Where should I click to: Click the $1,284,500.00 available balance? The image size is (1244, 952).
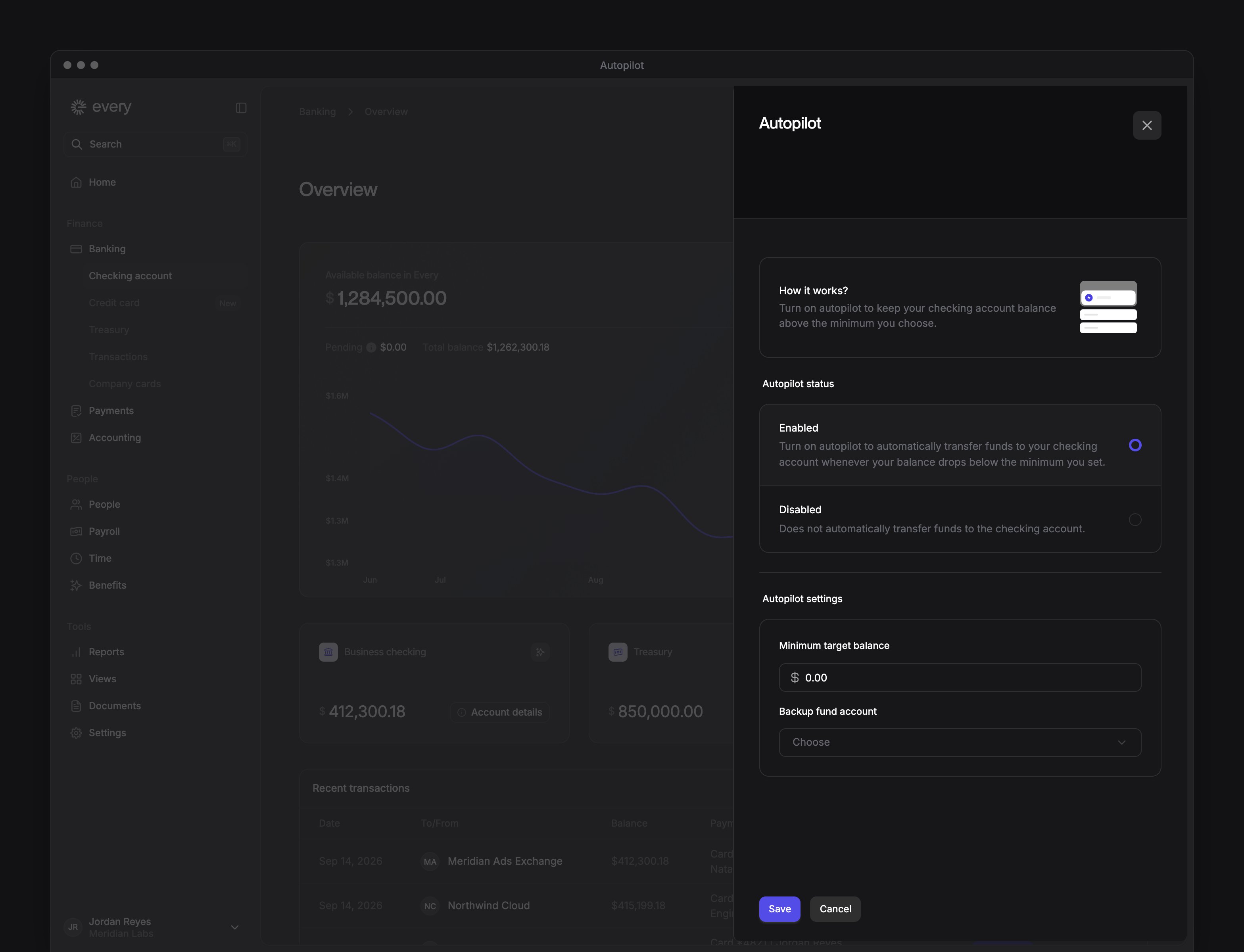386,298
